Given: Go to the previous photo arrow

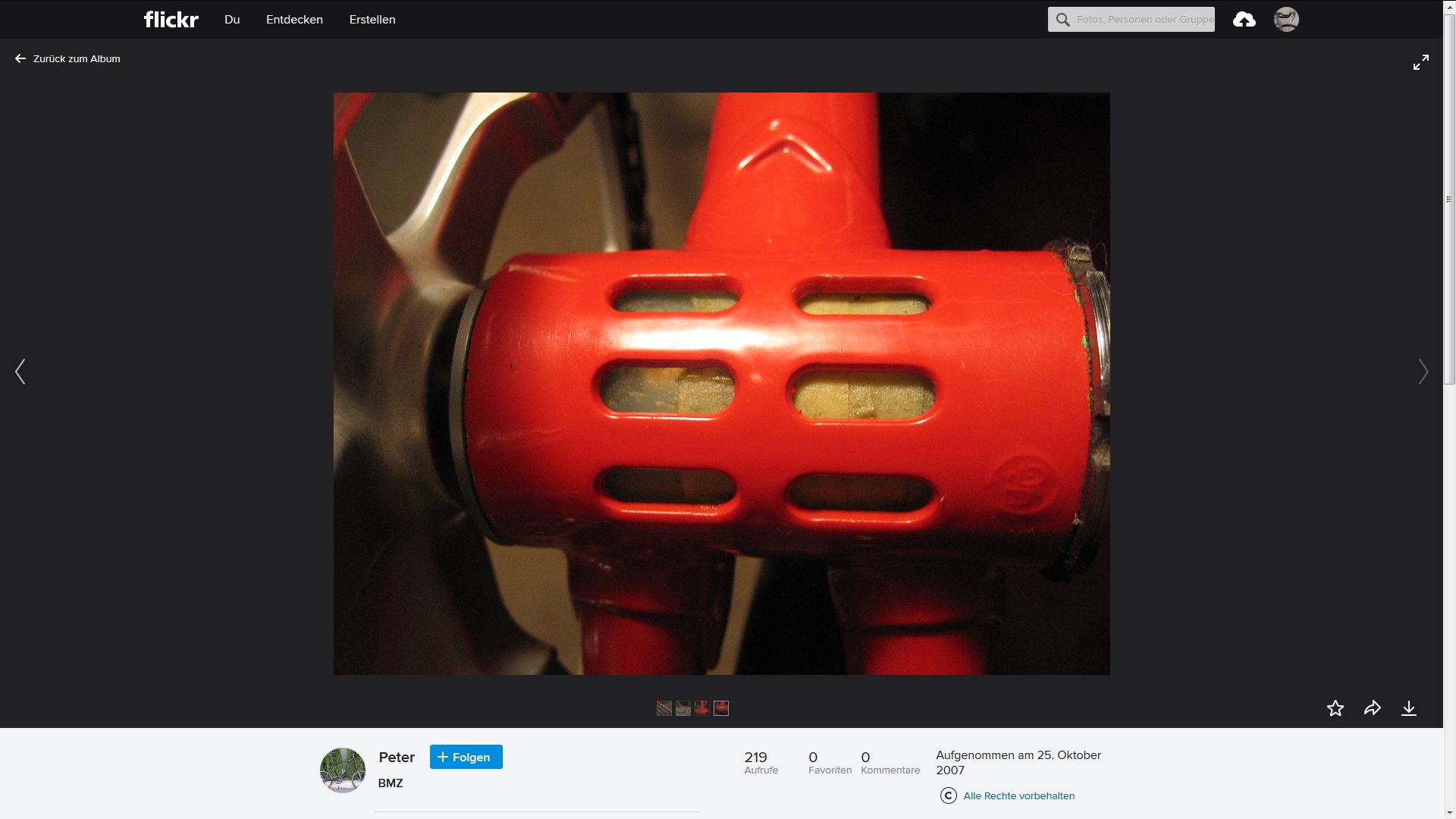Looking at the screenshot, I should click(20, 372).
